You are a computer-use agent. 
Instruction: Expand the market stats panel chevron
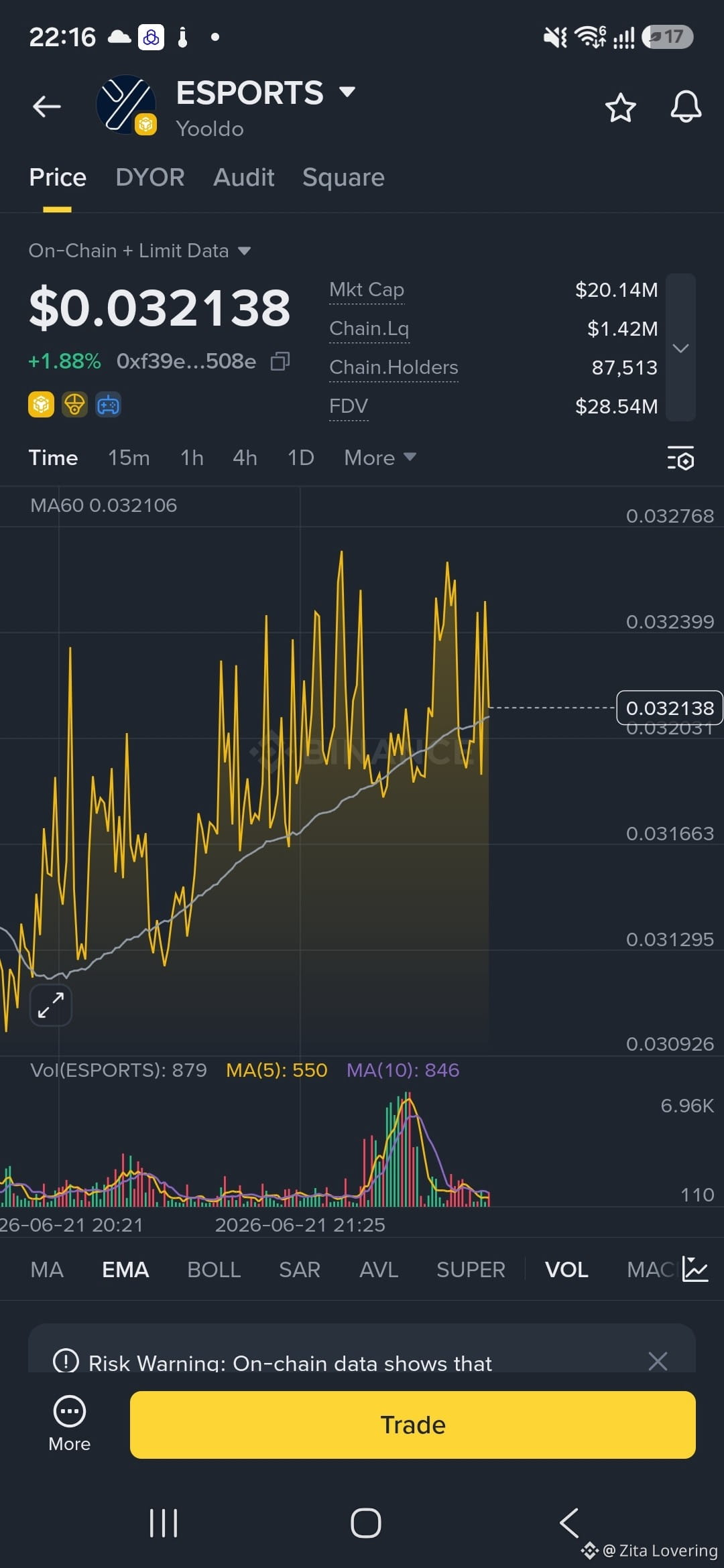680,348
